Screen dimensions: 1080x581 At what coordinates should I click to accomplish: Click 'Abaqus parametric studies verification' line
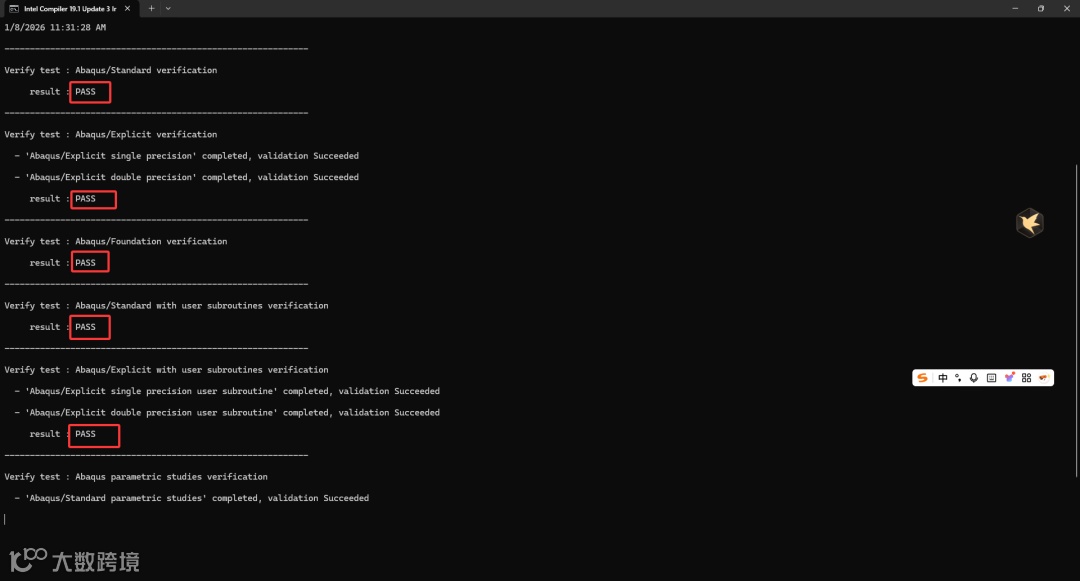136,476
